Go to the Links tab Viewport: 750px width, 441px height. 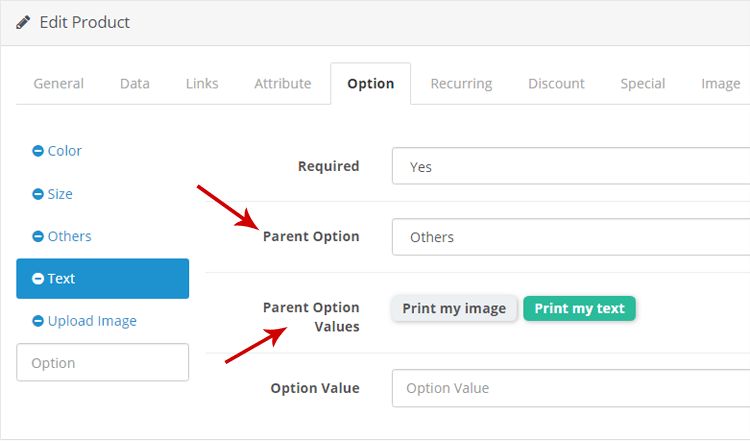(202, 84)
